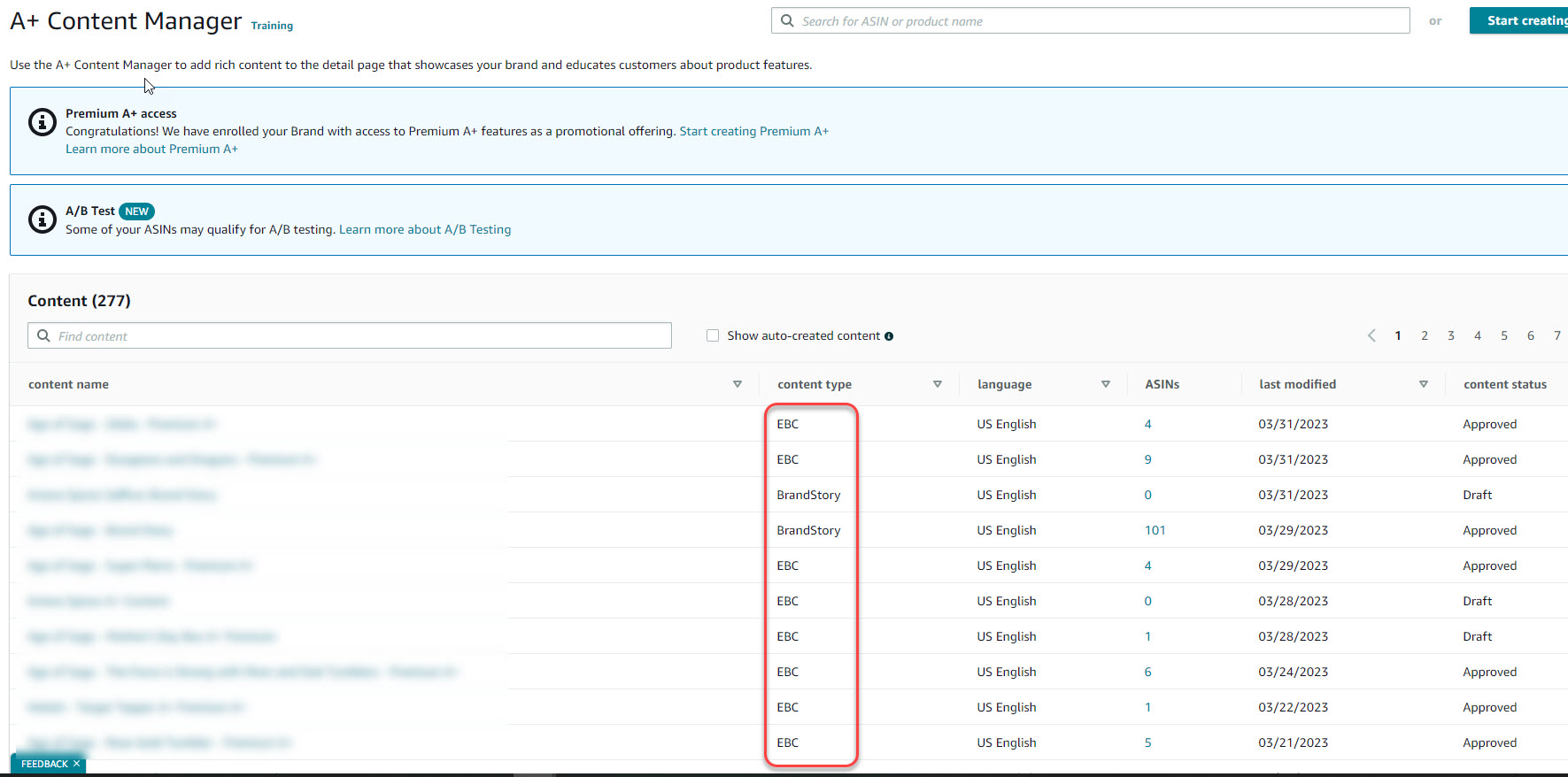Image resolution: width=1568 pixels, height=777 pixels.
Task: Click the Search for ASIN or product name field
Action: click(x=1091, y=20)
